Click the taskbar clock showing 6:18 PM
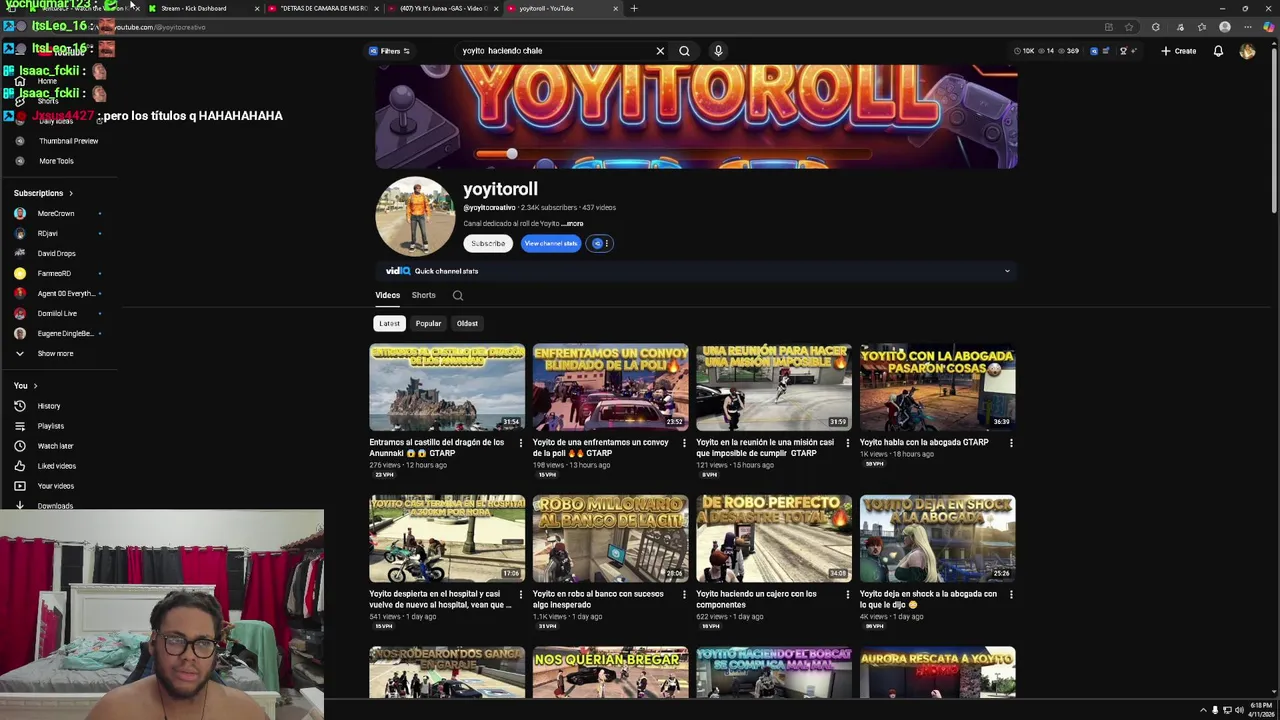The height and width of the screenshot is (720, 1280). pos(1260,709)
